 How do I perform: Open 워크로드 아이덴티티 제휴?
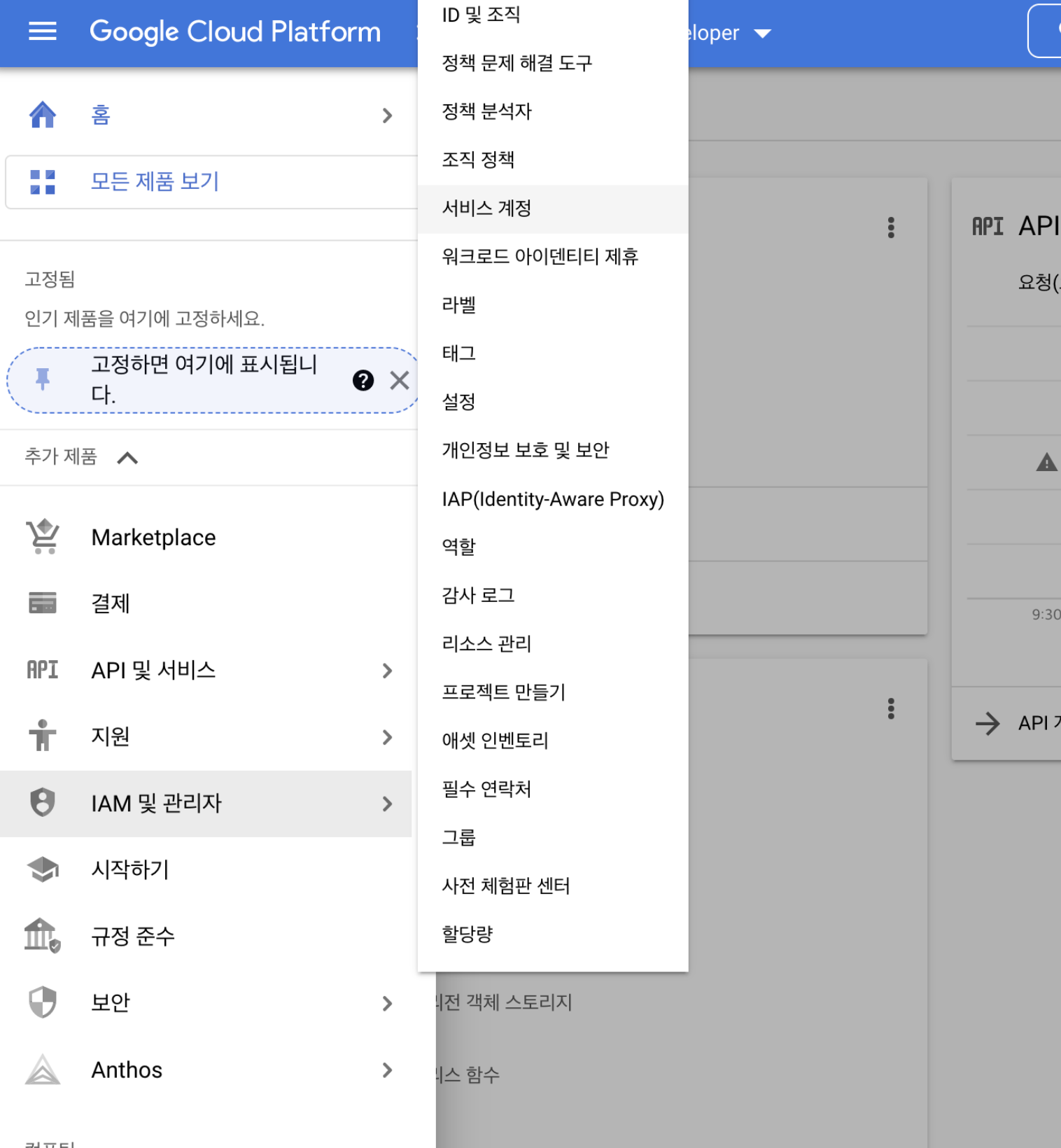click(553, 257)
